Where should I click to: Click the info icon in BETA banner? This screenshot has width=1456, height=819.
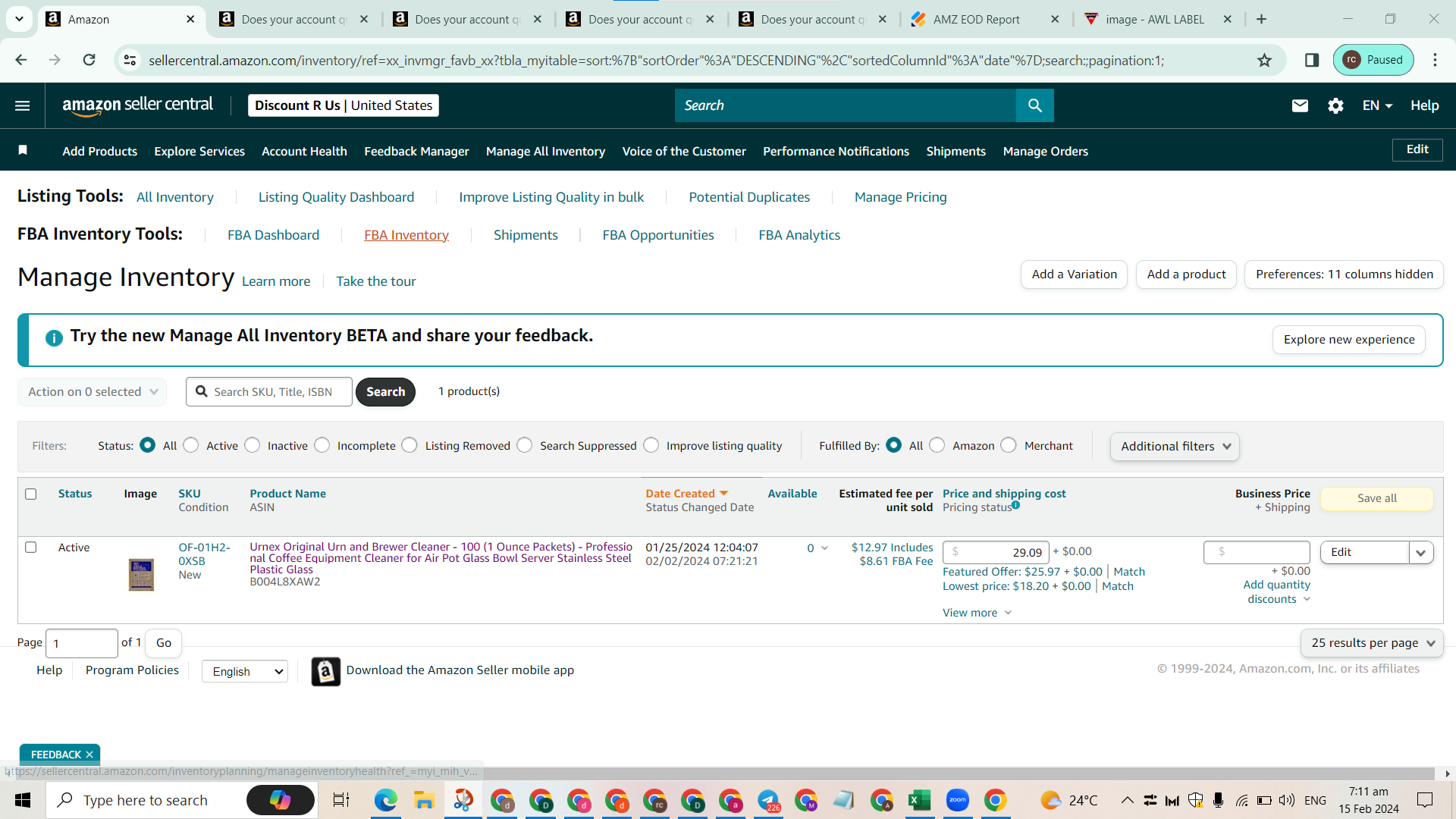54,338
